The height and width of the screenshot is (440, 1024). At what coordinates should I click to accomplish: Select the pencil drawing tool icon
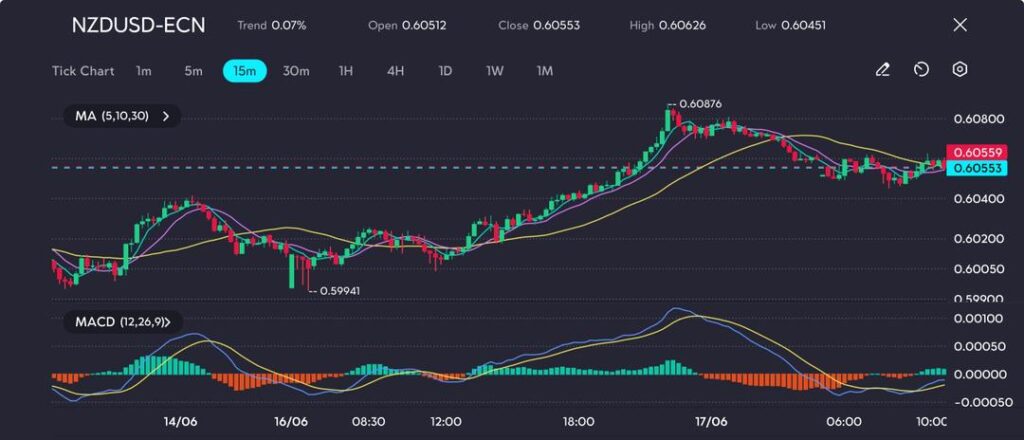pos(882,70)
